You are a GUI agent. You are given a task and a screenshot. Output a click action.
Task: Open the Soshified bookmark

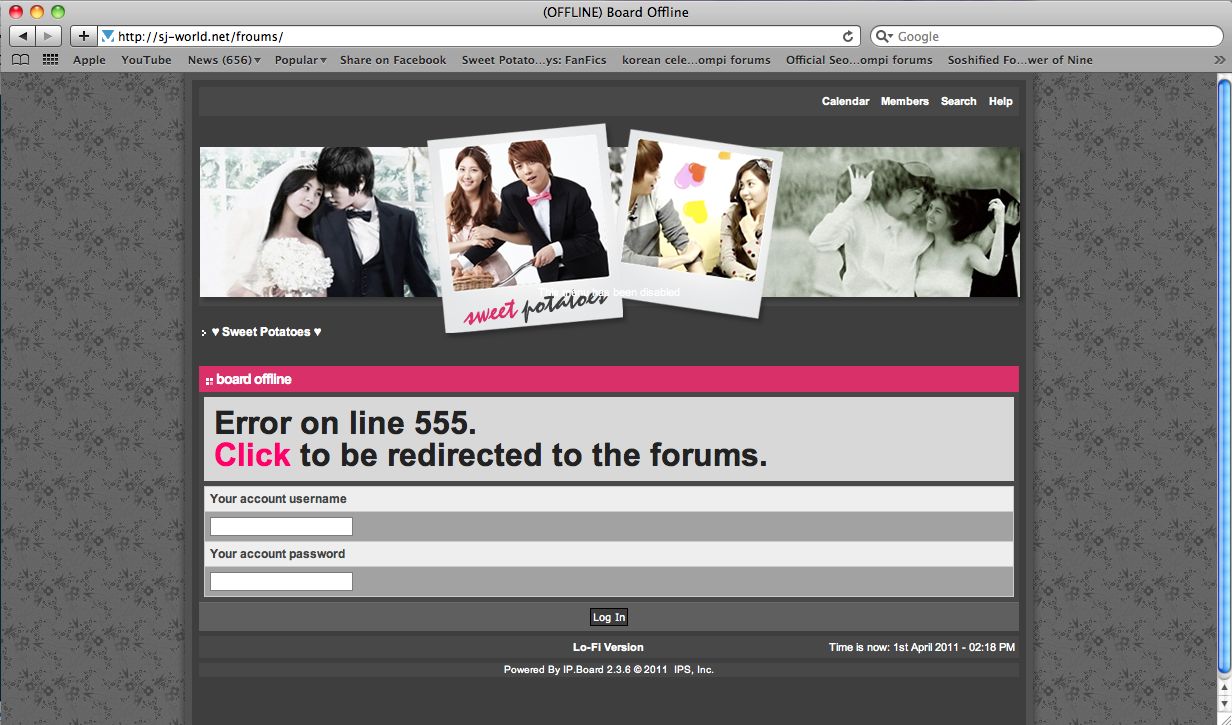tap(1020, 60)
